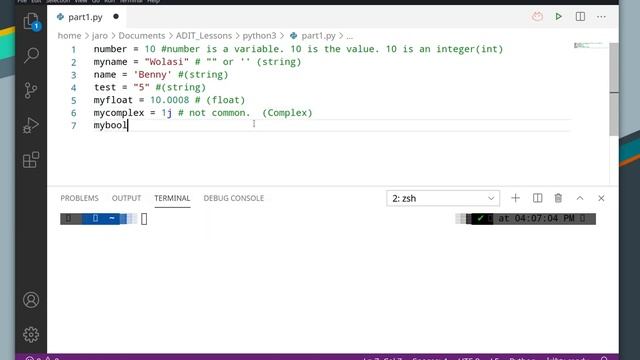Click the 1j value on line 6
This screenshot has width=640, height=360.
(167, 112)
